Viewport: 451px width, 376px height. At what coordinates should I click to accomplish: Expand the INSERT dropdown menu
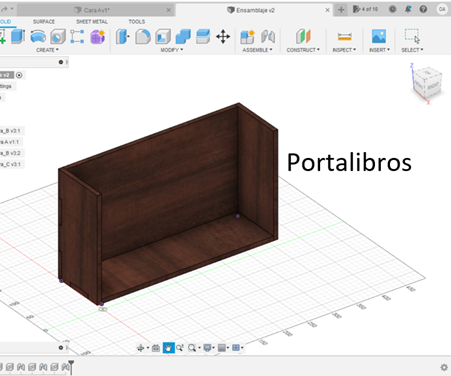pyautogui.click(x=379, y=50)
